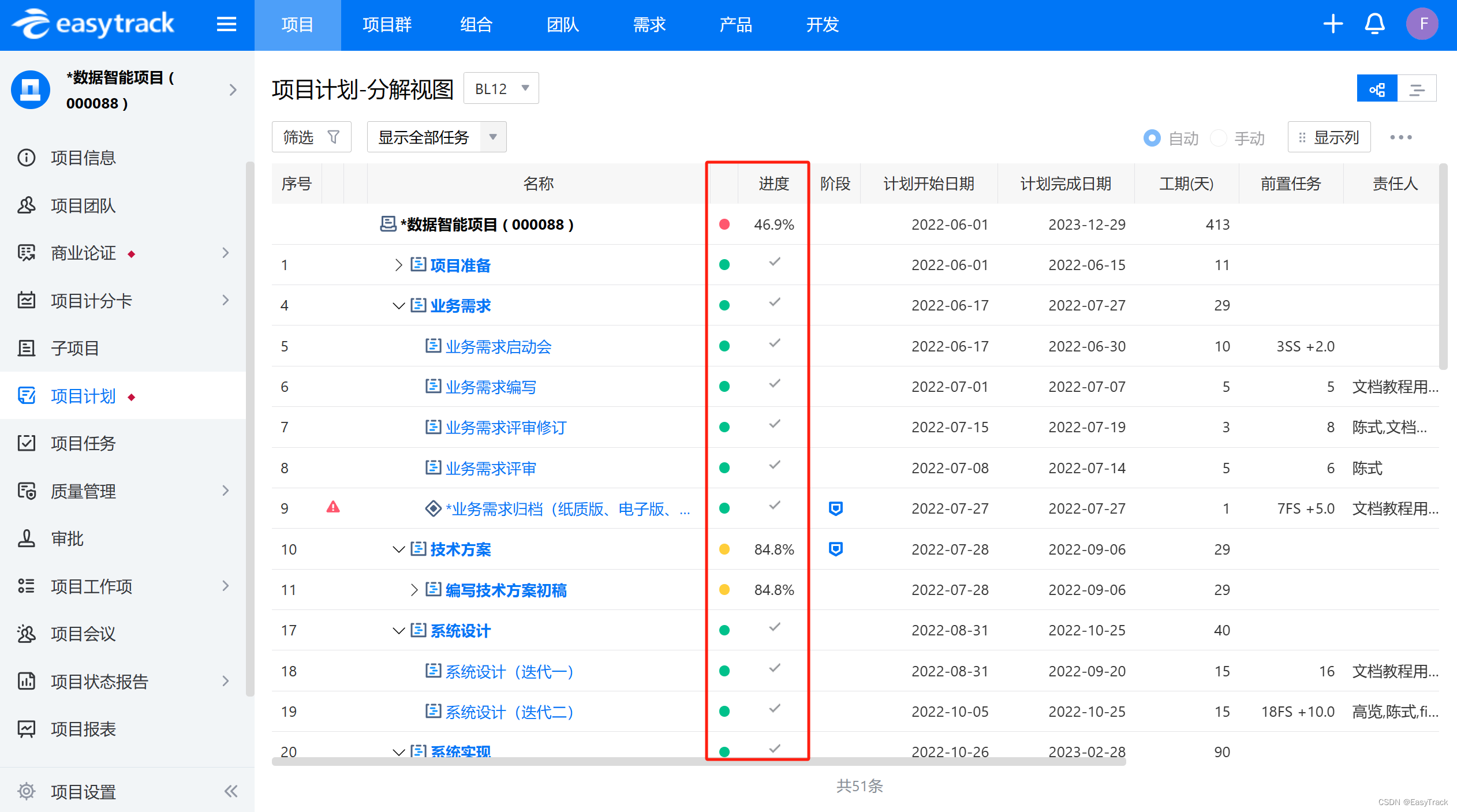Click the 显示列 button
Viewport: 1457px width, 812px height.
1329,137
